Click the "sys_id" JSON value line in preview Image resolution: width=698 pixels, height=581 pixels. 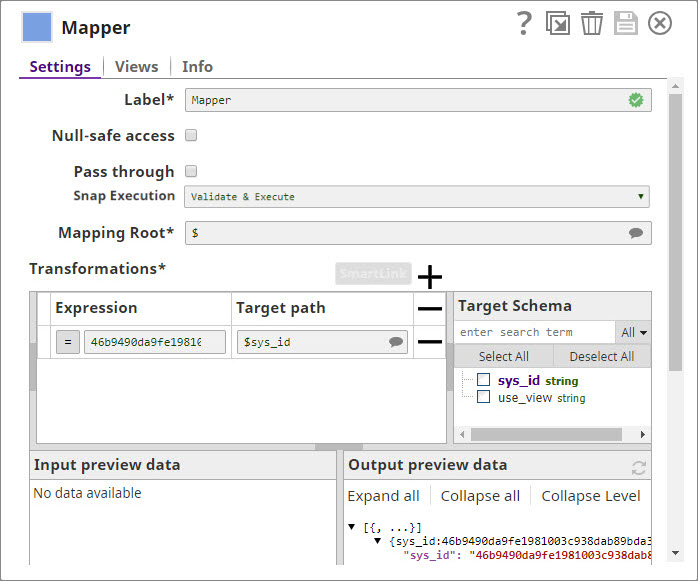click(x=527, y=555)
